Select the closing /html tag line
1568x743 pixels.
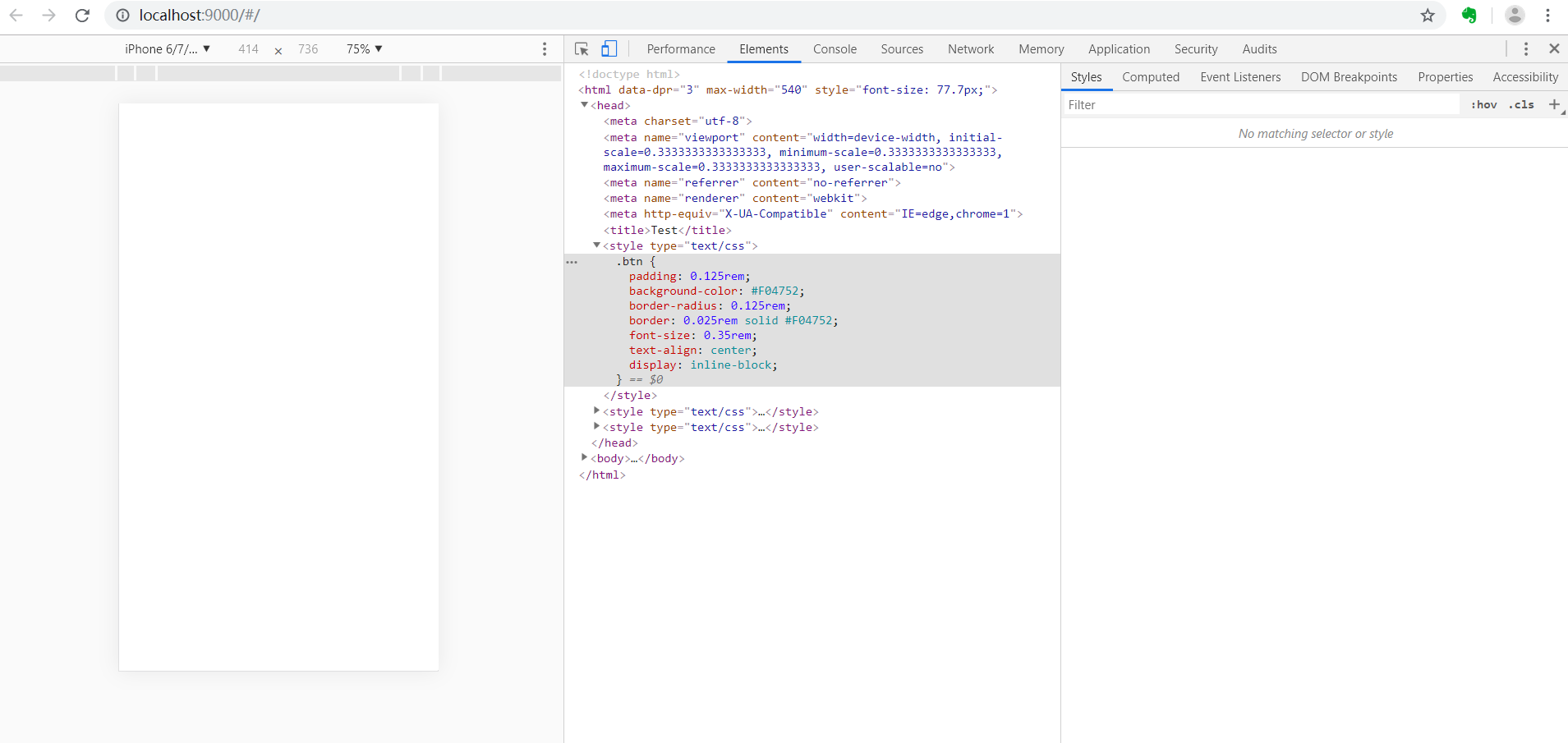602,475
